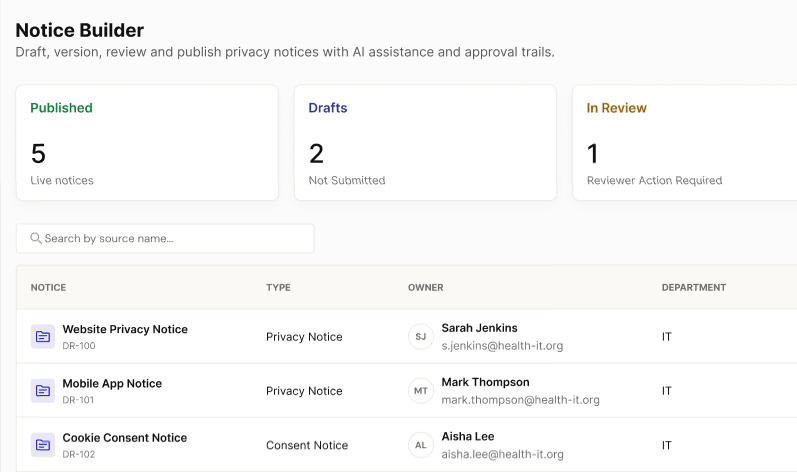
Task: Click the Notice Builder page heading
Action: coord(80,30)
